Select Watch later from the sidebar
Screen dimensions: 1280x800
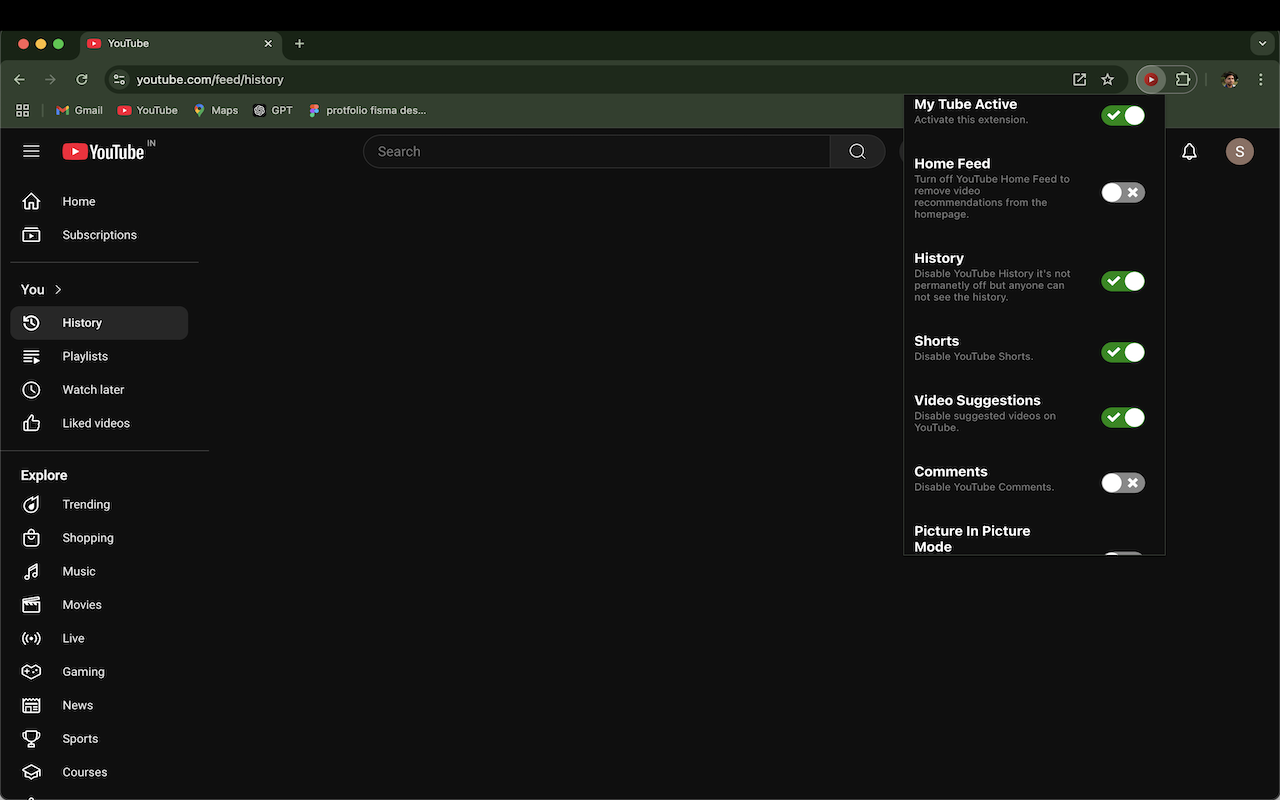pos(93,389)
